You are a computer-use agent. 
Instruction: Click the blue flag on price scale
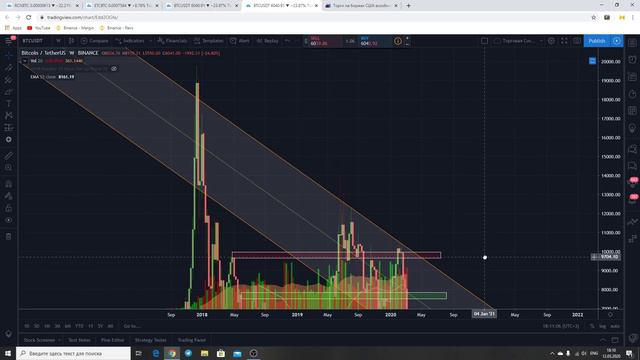(x=592, y=61)
